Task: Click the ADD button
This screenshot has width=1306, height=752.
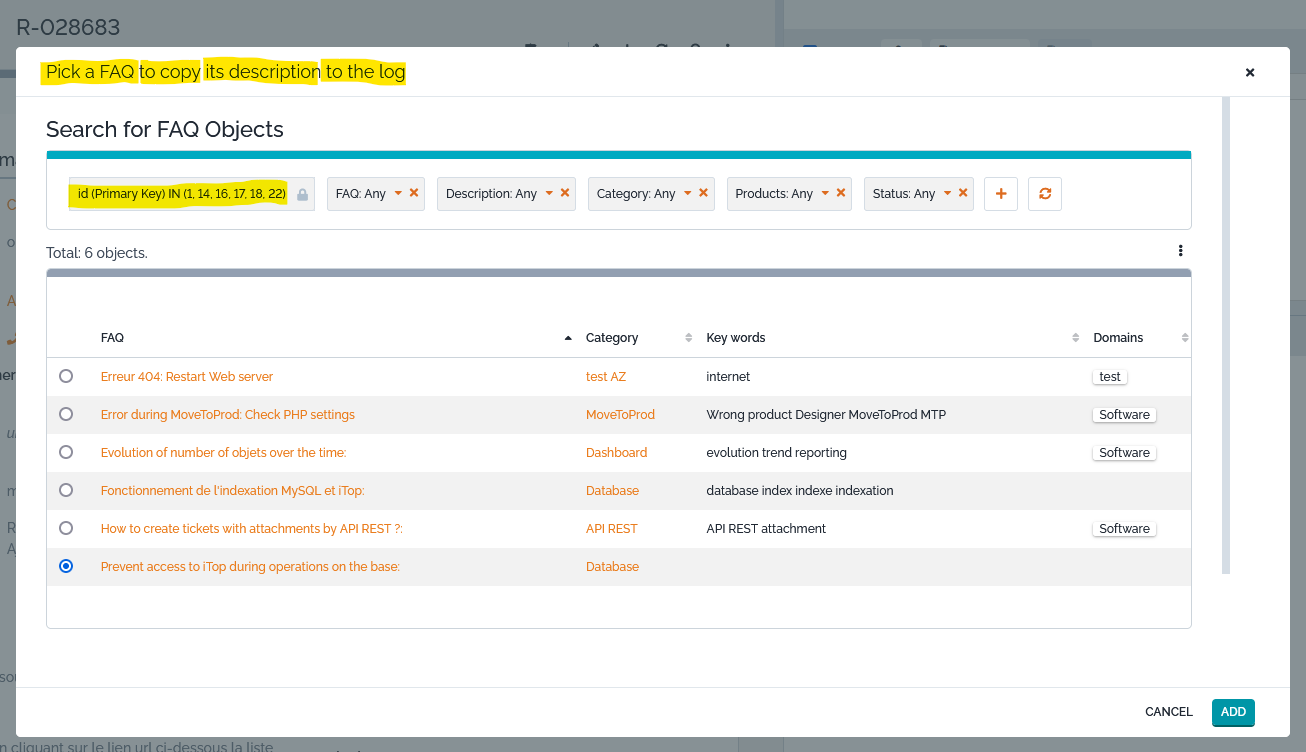Action: point(1233,712)
